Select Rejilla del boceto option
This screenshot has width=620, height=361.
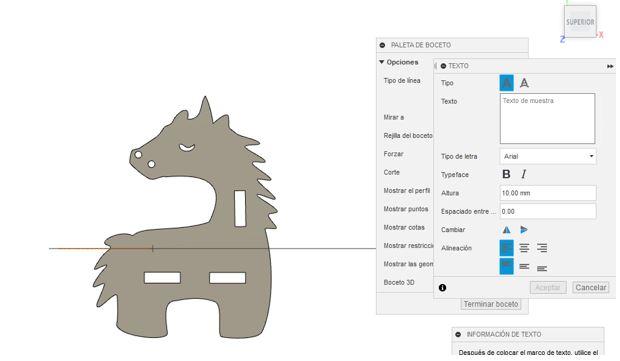point(408,136)
